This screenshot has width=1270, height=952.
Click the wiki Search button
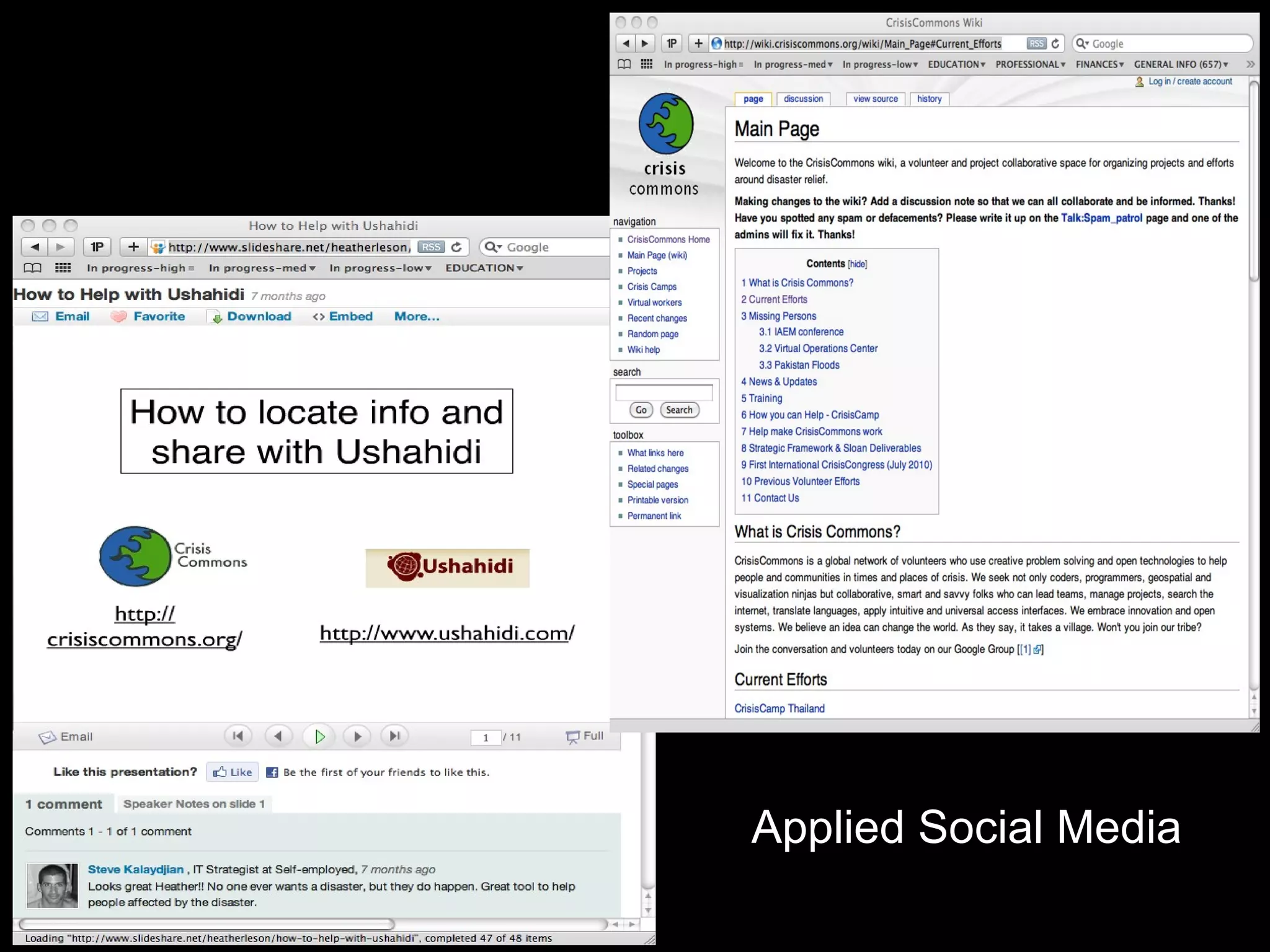679,410
